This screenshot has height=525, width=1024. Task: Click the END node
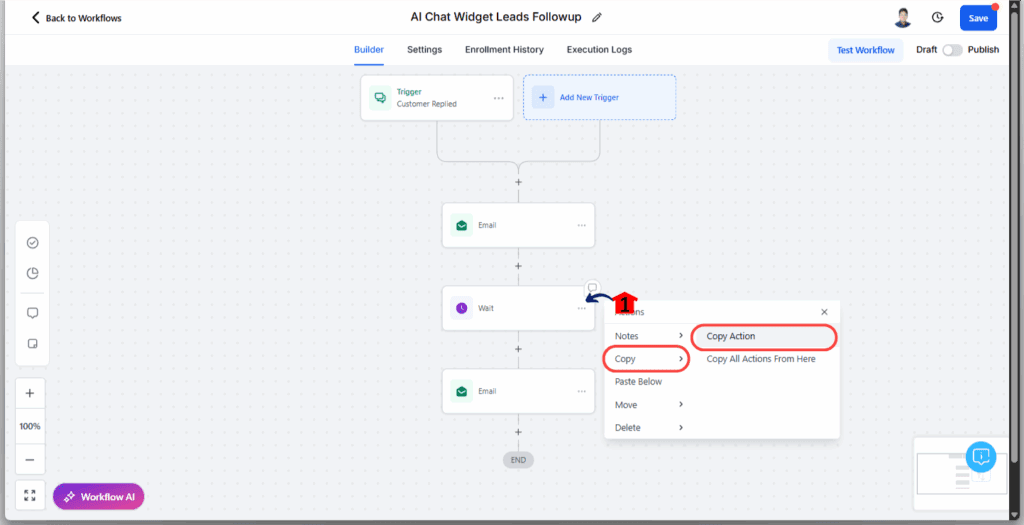519,460
